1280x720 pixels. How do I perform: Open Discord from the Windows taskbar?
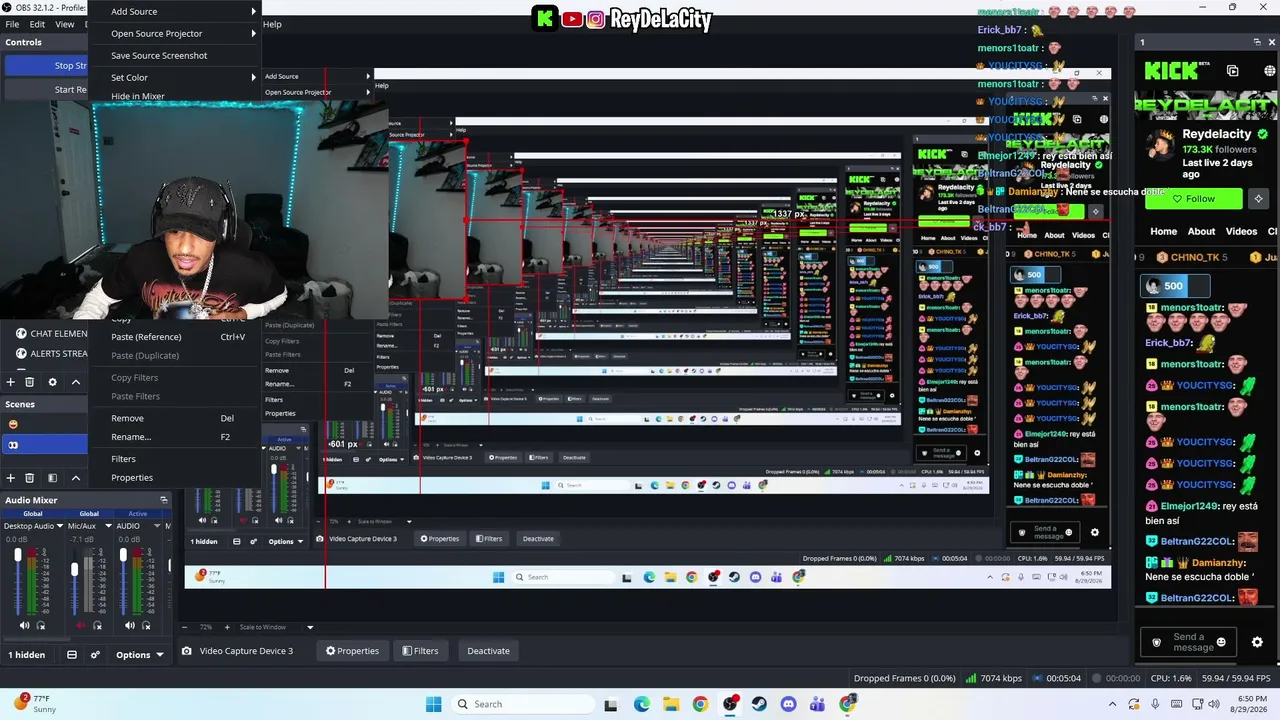pos(790,704)
